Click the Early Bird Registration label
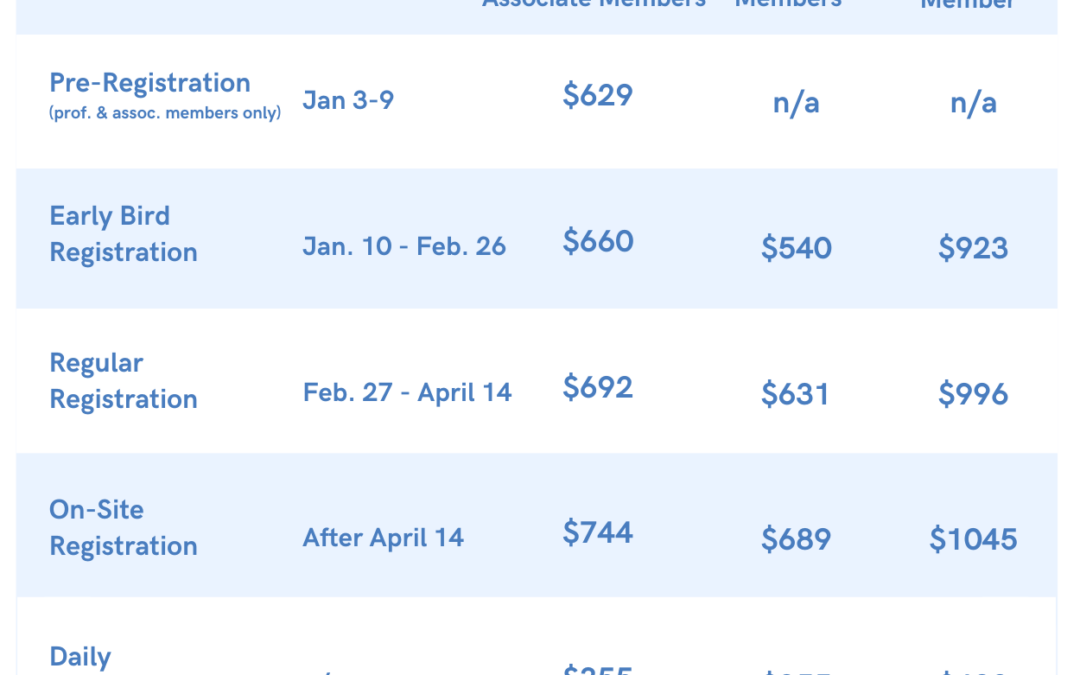 pos(123,234)
